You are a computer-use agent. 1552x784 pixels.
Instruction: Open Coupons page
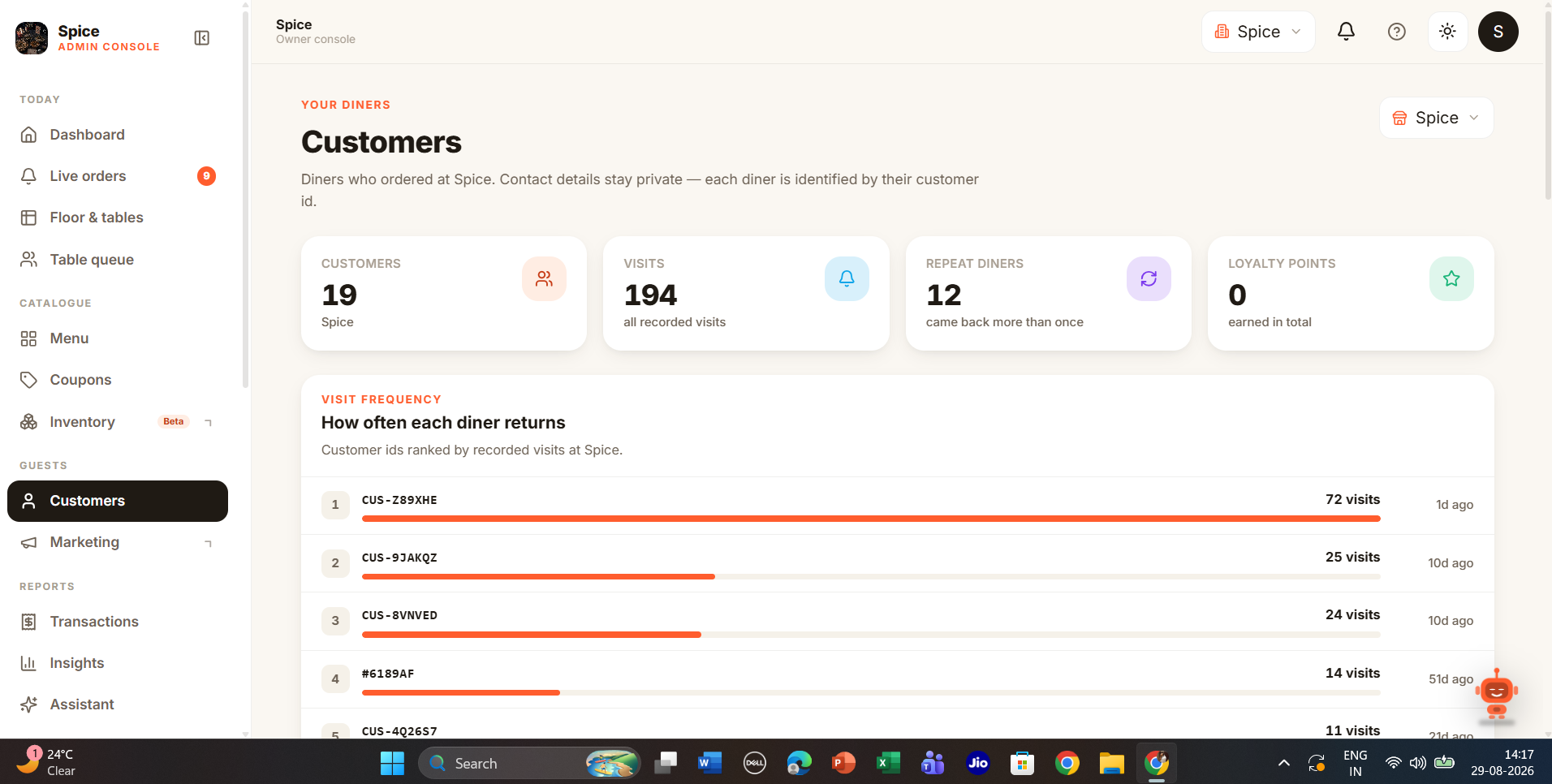coord(118,380)
